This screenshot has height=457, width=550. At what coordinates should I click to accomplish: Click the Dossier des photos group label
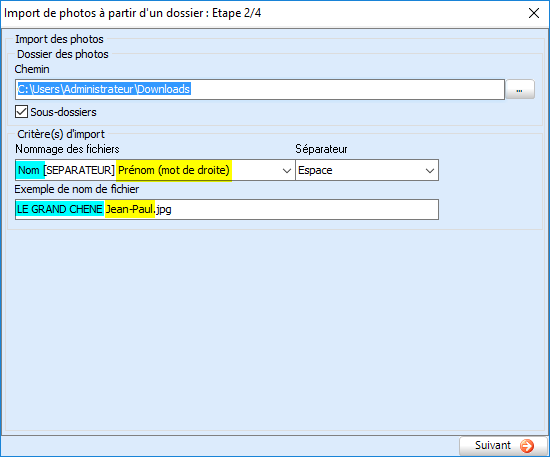coord(63,54)
